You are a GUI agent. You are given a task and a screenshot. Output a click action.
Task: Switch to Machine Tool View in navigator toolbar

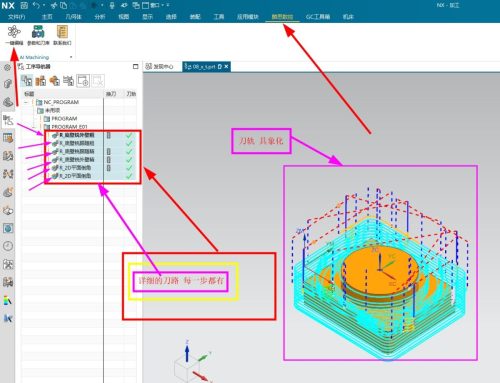click(x=41, y=81)
